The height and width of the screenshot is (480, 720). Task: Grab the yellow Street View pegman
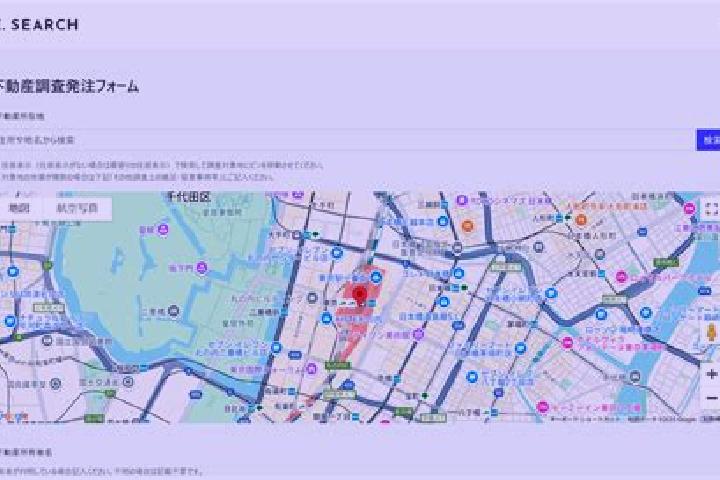click(x=711, y=333)
